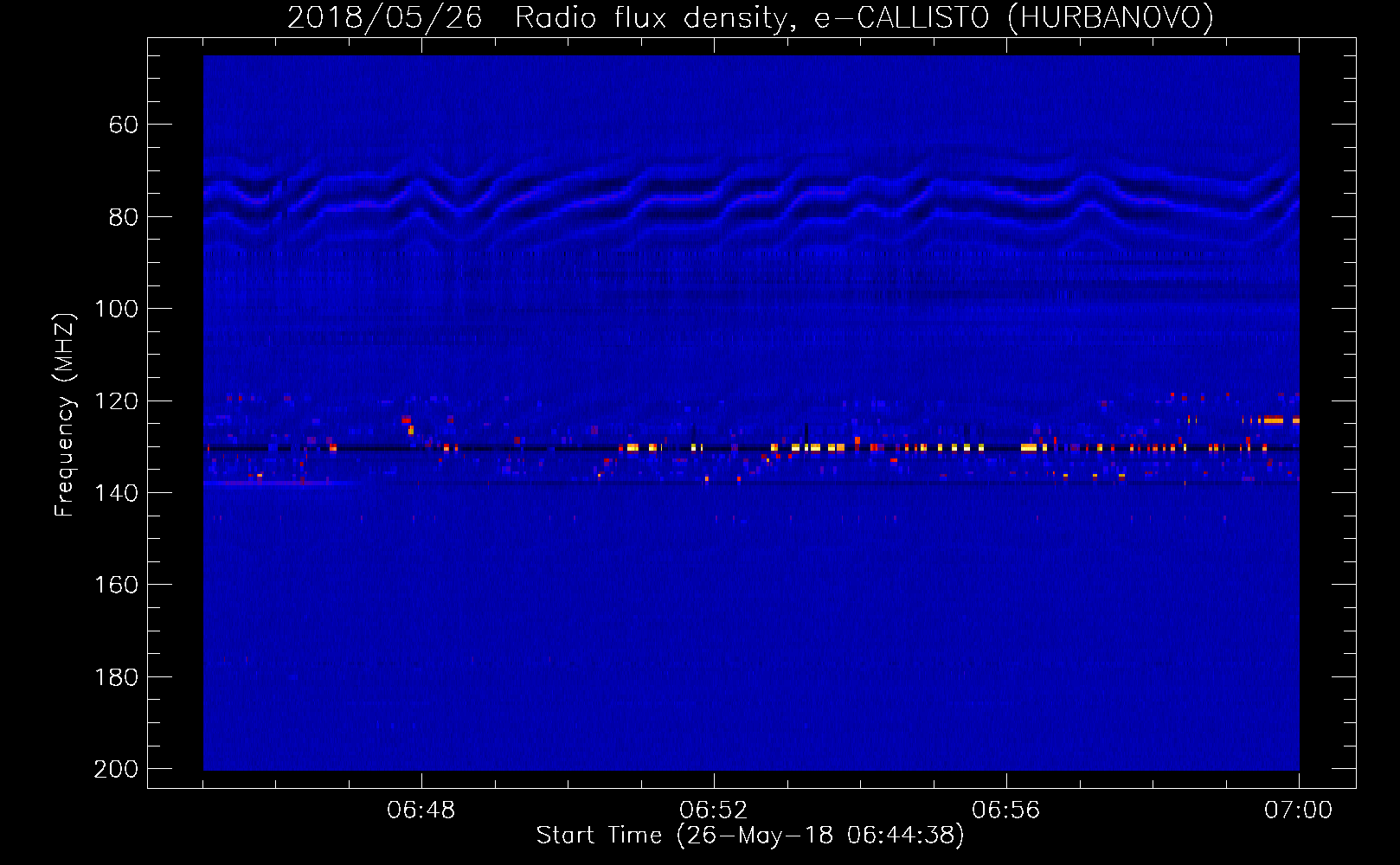Image resolution: width=1400 pixels, height=865 pixels.
Task: Click the 'HURBANOVO' station name in title
Action: [x=1110, y=18]
